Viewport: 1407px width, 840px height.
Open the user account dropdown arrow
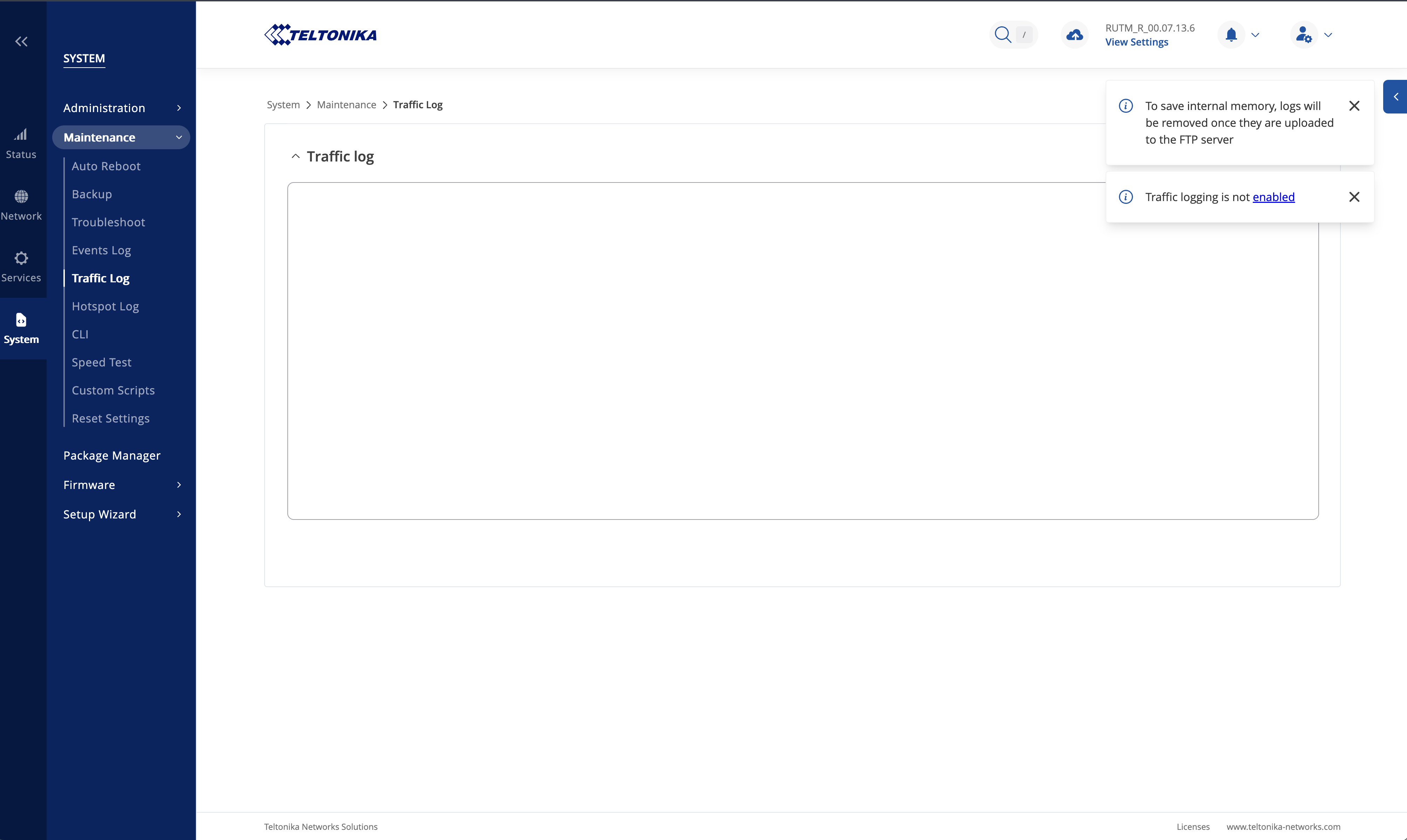tap(1328, 35)
